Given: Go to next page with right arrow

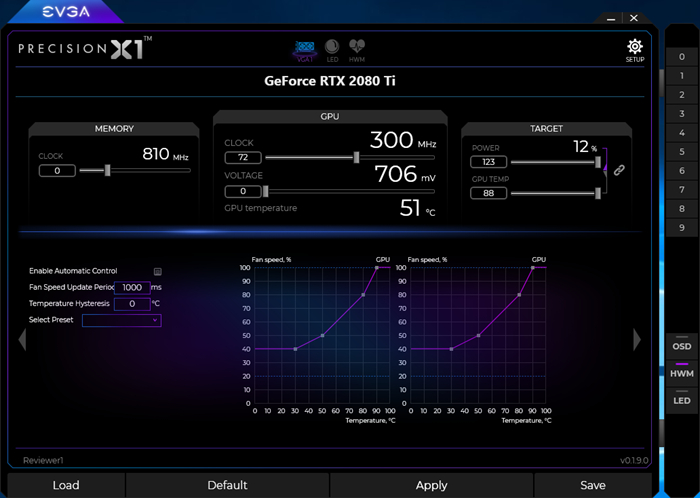Looking at the screenshot, I should tap(637, 340).
